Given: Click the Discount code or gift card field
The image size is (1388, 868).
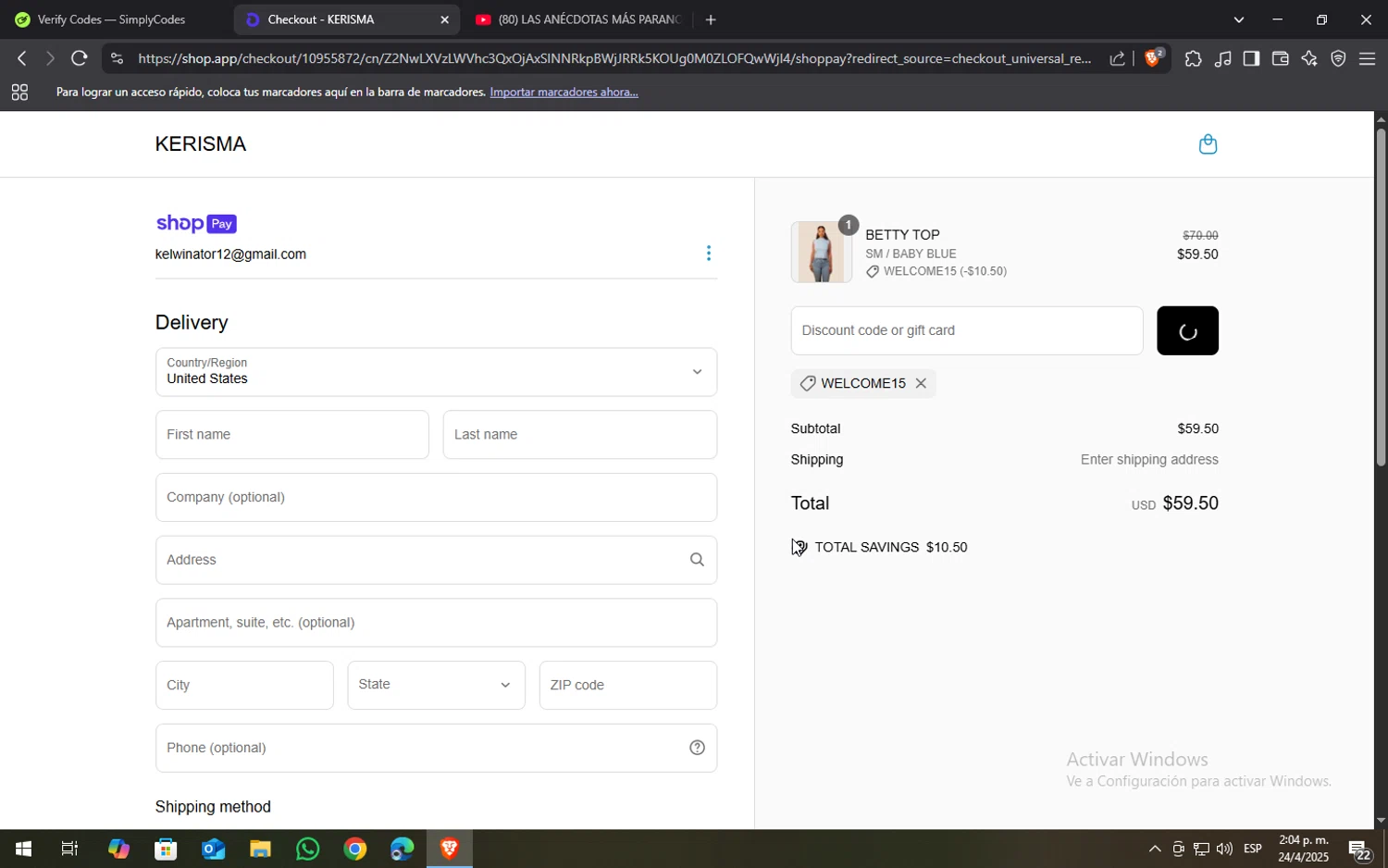Looking at the screenshot, I should point(967,330).
